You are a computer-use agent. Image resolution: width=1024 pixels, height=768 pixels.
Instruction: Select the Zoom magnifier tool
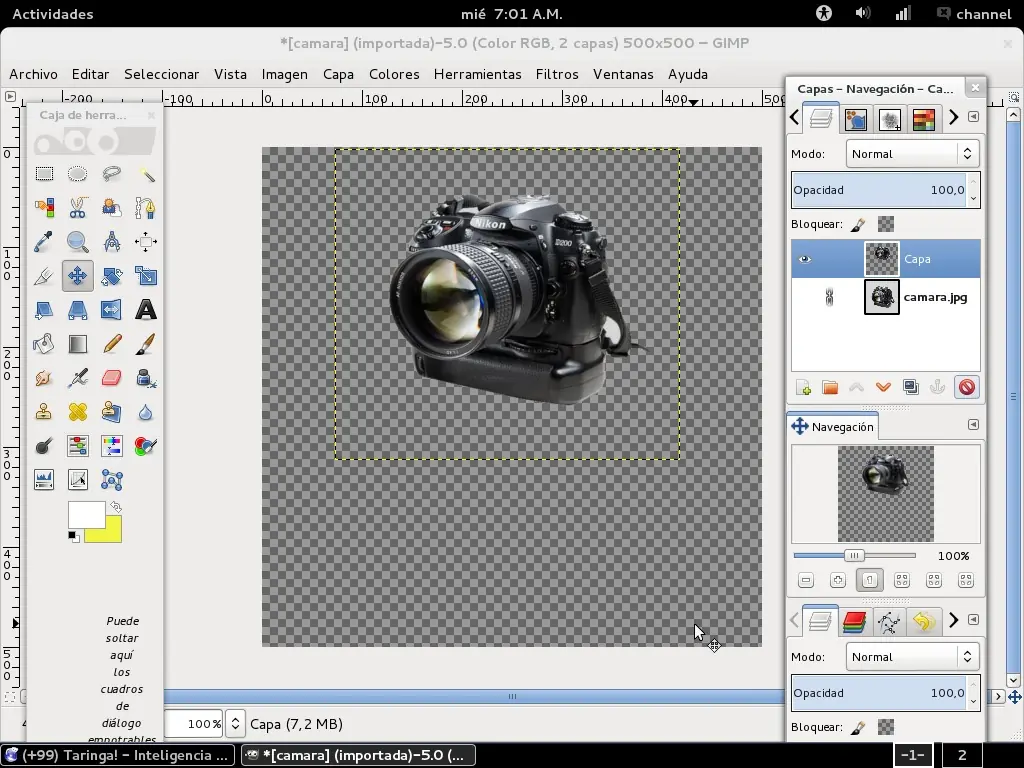click(78, 242)
